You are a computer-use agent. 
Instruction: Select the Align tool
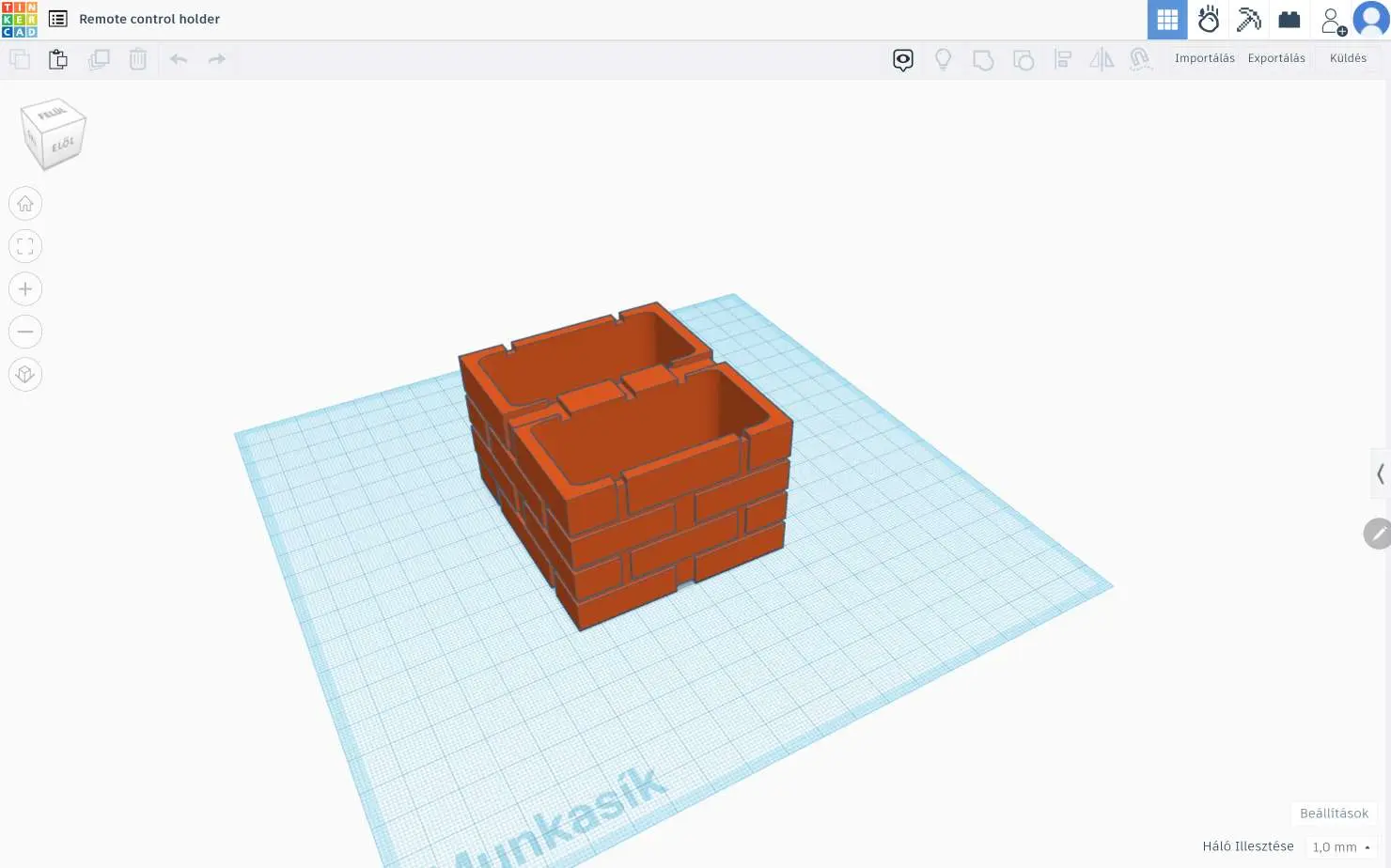tap(1063, 58)
